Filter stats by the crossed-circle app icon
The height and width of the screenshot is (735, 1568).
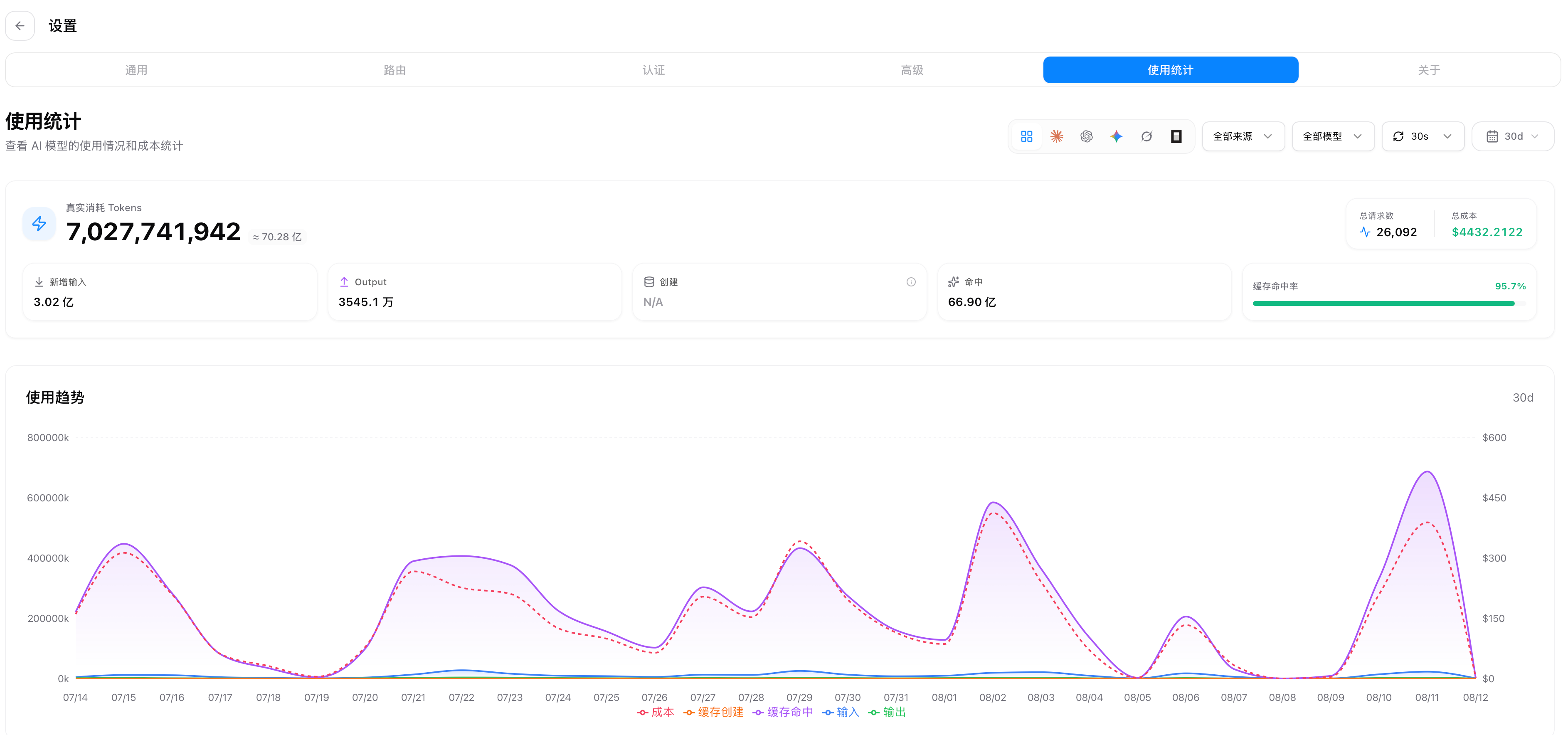point(1146,136)
